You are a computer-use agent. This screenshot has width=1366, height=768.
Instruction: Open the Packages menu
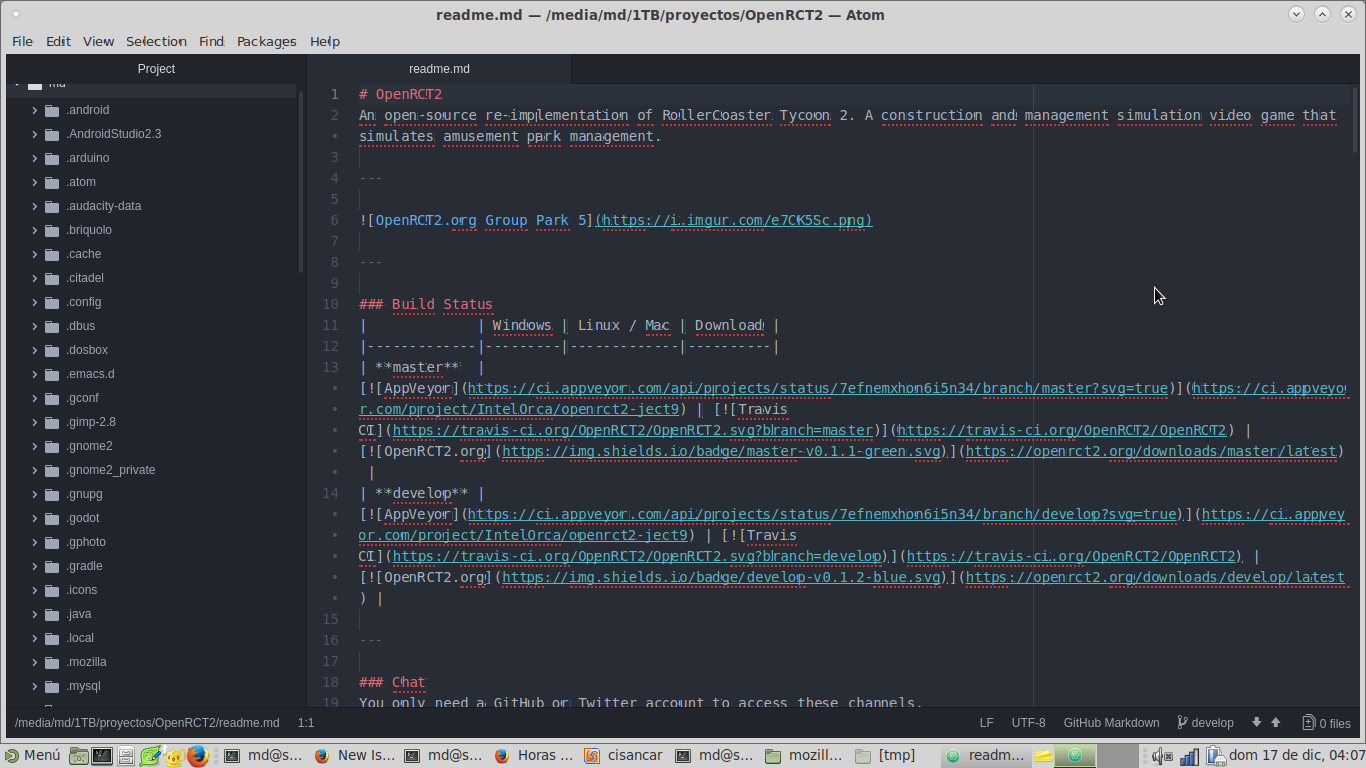click(266, 41)
